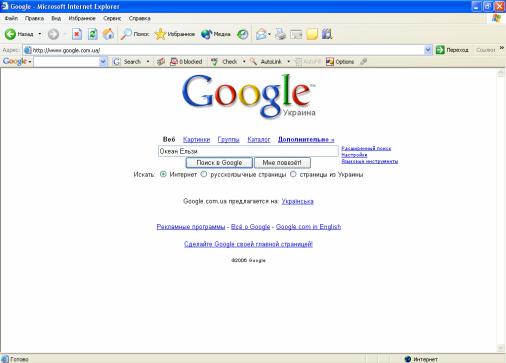Open the Избранное menu in menu bar
Image resolution: width=506 pixels, height=363 pixels.
[x=82, y=18]
